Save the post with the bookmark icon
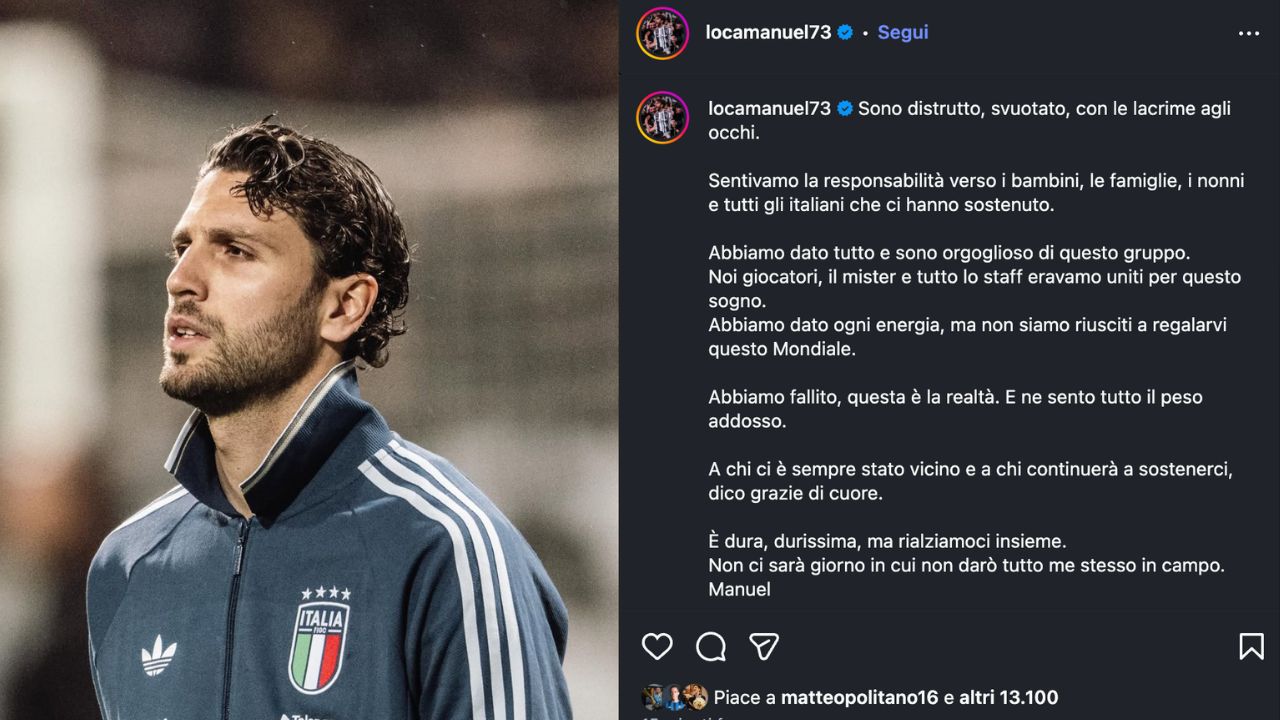Screen dimensions: 1280x720 [1251, 647]
